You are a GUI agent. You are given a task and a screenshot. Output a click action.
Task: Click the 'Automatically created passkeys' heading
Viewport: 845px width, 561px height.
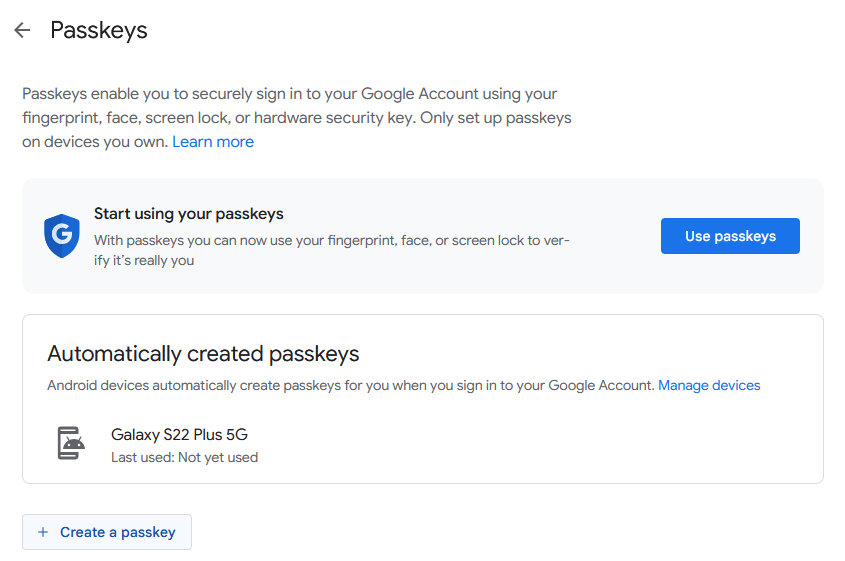(x=203, y=354)
